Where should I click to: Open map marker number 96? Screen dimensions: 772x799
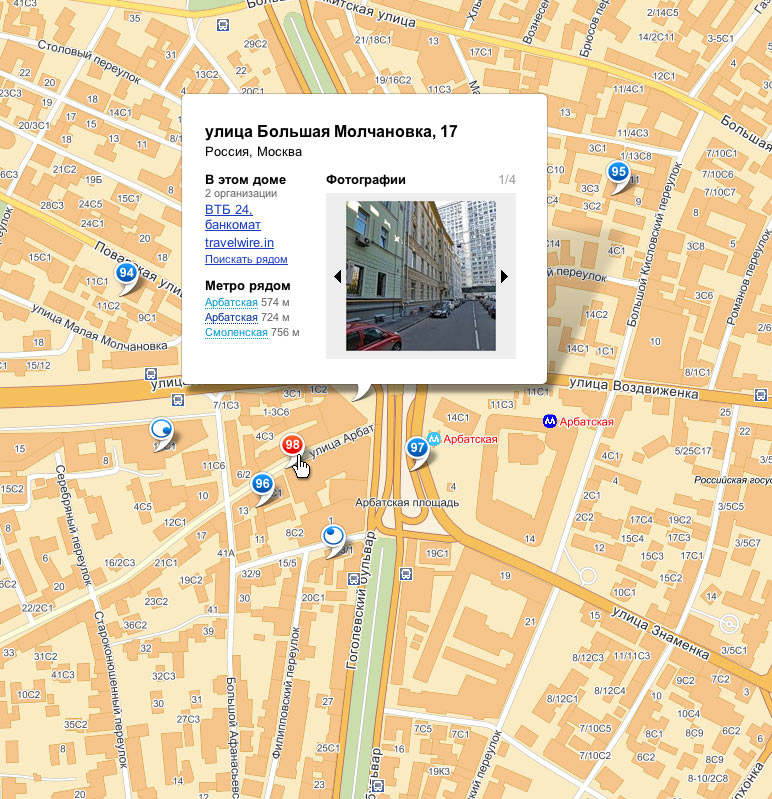262,484
